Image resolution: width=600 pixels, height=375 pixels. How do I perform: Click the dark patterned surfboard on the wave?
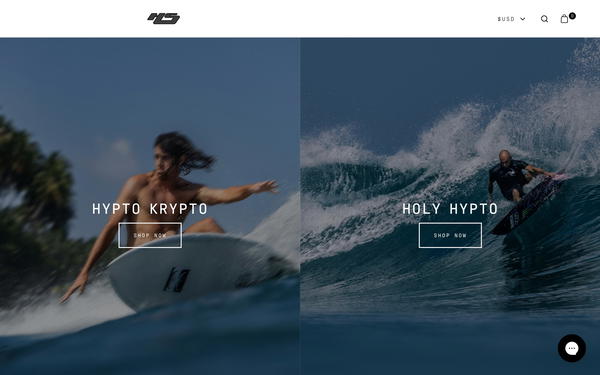point(528,207)
